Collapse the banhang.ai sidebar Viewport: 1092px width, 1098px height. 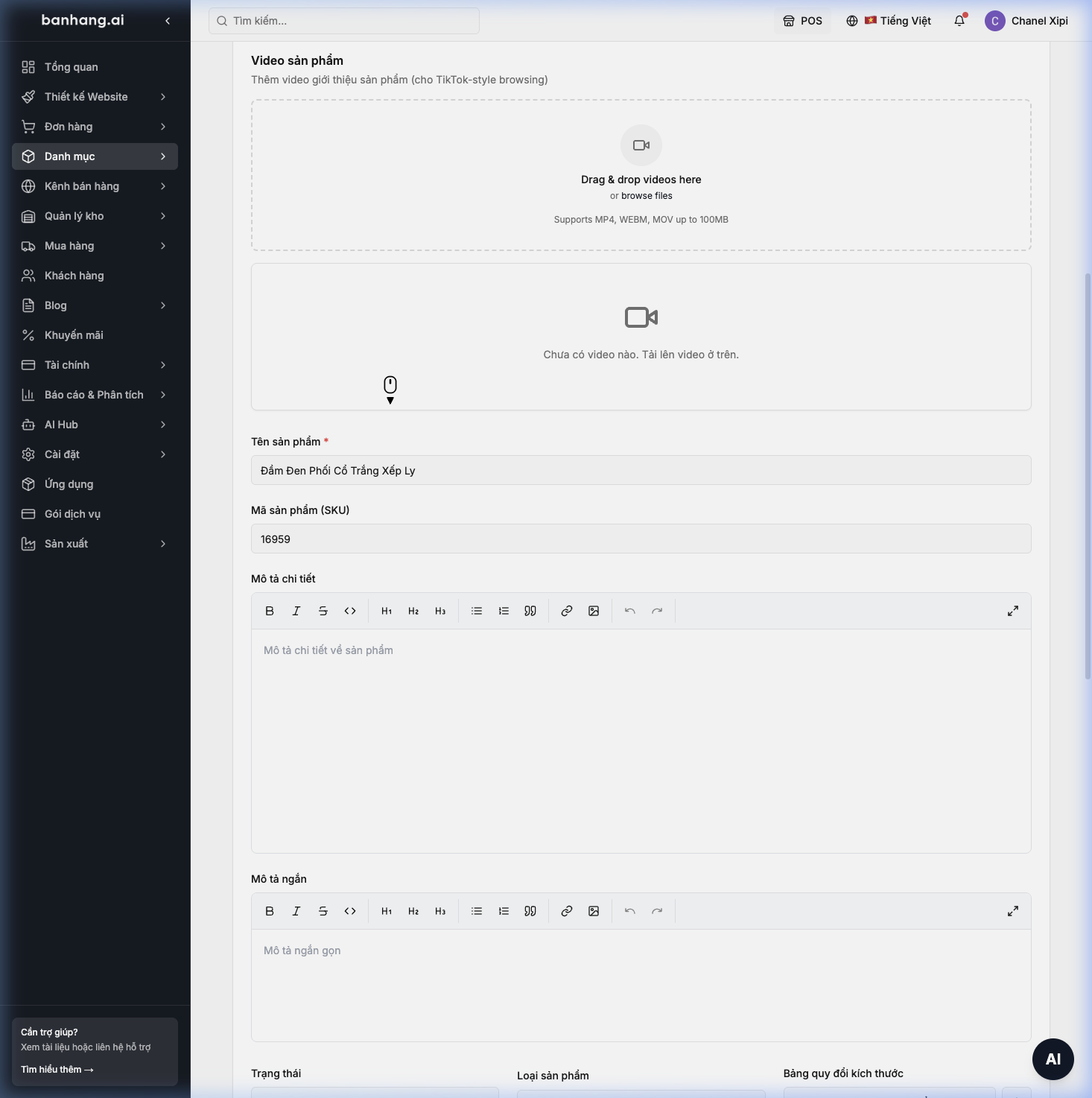tap(168, 21)
